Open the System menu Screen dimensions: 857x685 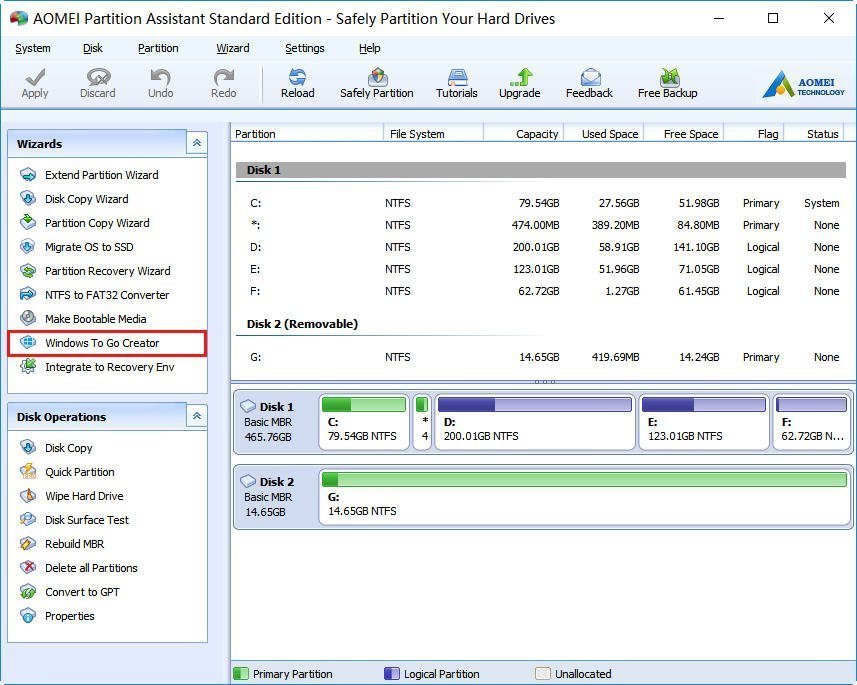[33, 48]
